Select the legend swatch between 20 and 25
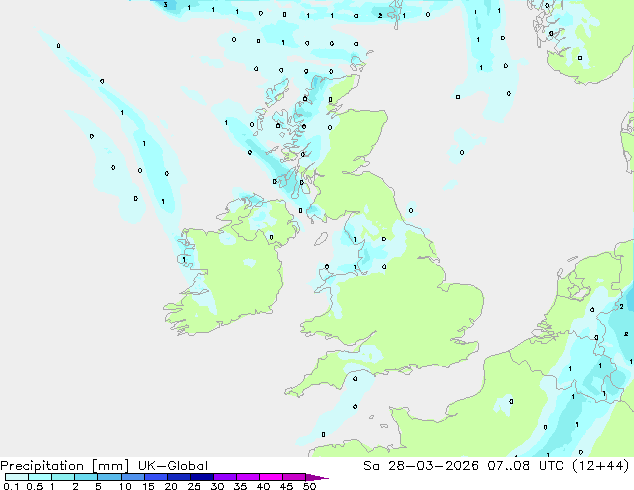Screen dimensions: 634x490 178,477
